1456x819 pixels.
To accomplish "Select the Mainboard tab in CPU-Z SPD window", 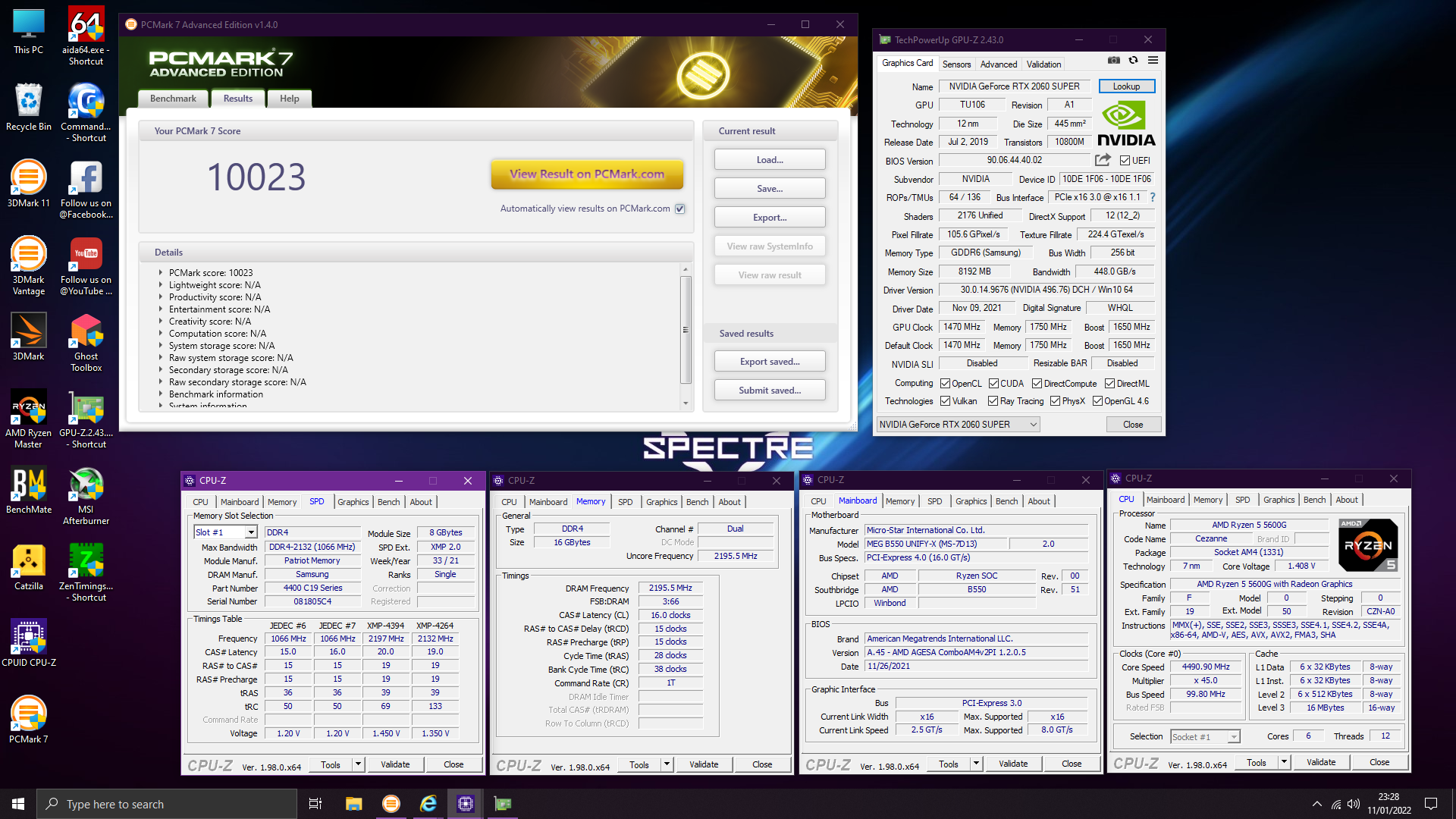I will pyautogui.click(x=240, y=502).
